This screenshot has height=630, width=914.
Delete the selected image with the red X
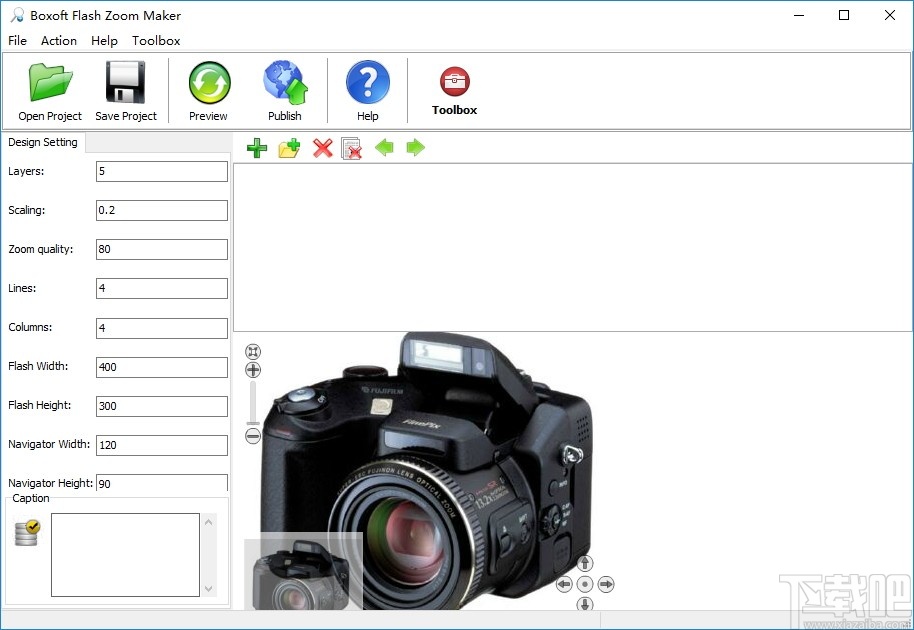pyautogui.click(x=320, y=147)
